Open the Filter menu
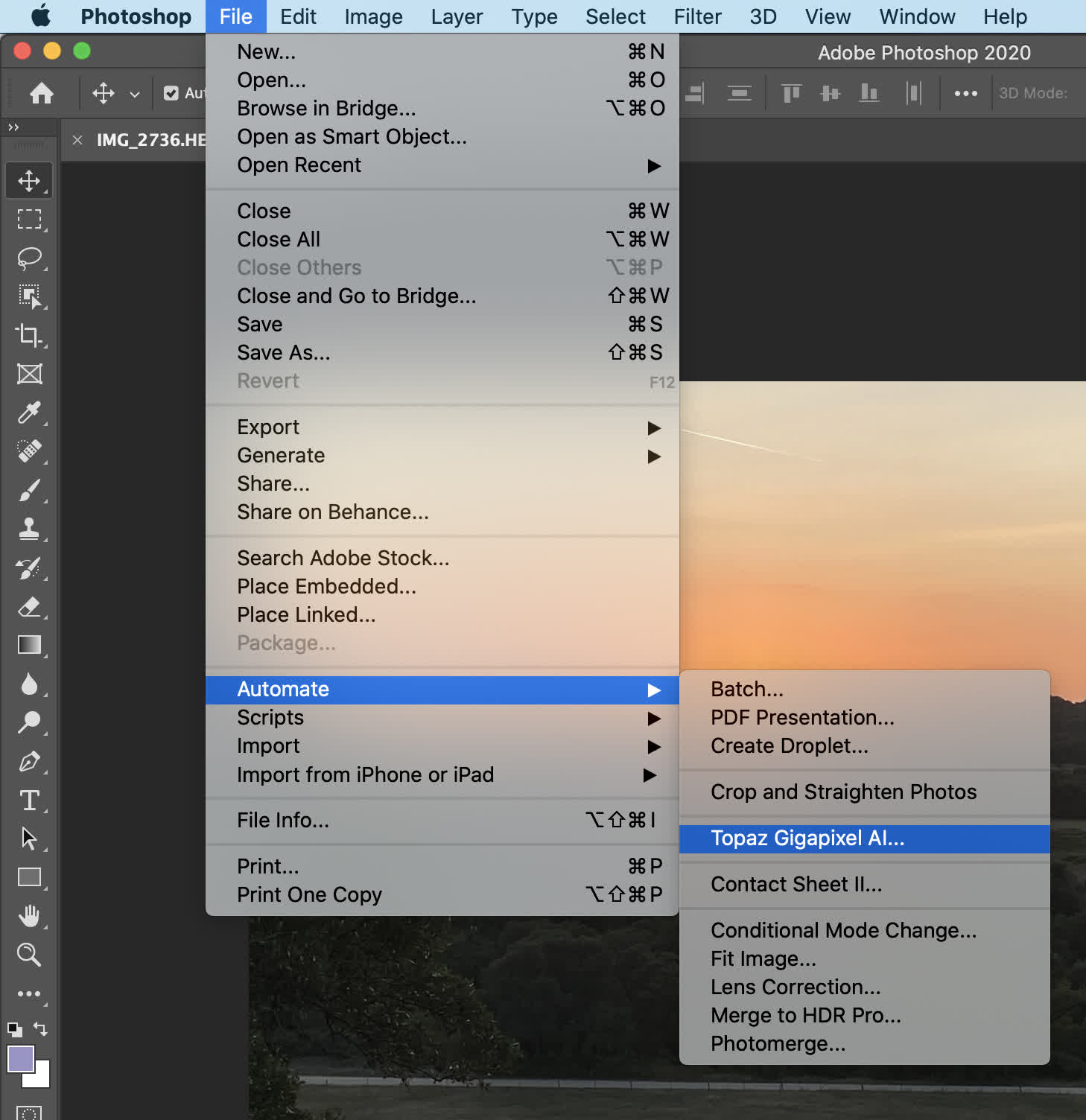 pos(697,16)
